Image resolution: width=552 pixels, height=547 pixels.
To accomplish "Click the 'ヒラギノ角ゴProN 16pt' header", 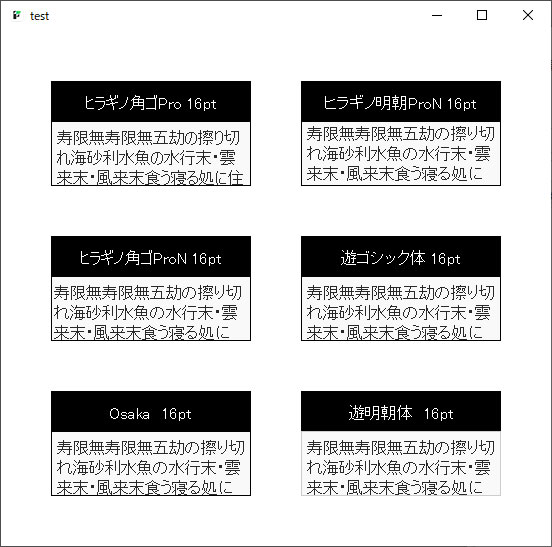I will (151, 257).
